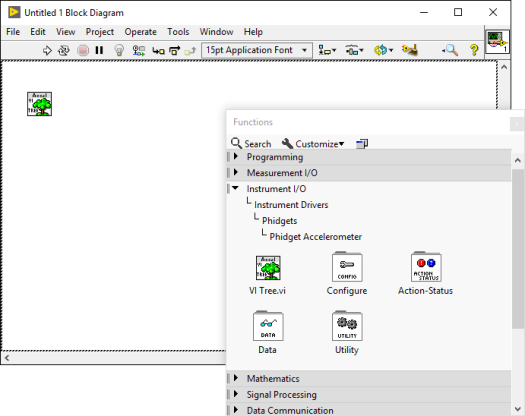Click Functions palette scrollbar down arrow
Viewport: 525px width, 416px height.
click(x=518, y=409)
